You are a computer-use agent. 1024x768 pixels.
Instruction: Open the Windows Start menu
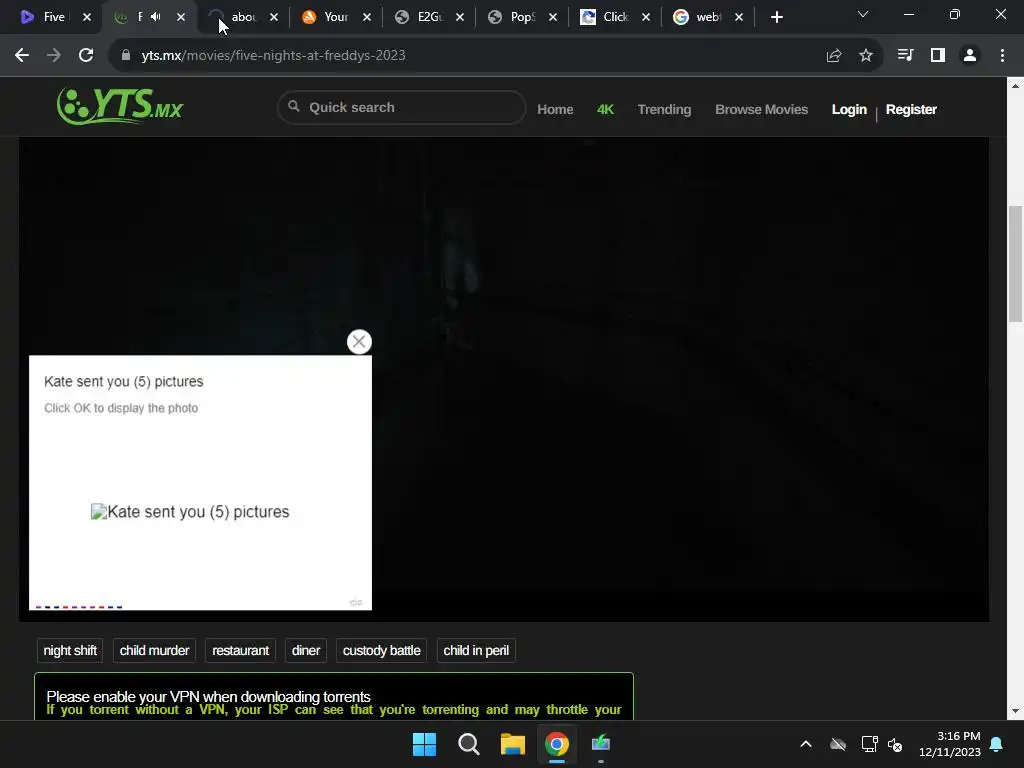click(x=424, y=744)
